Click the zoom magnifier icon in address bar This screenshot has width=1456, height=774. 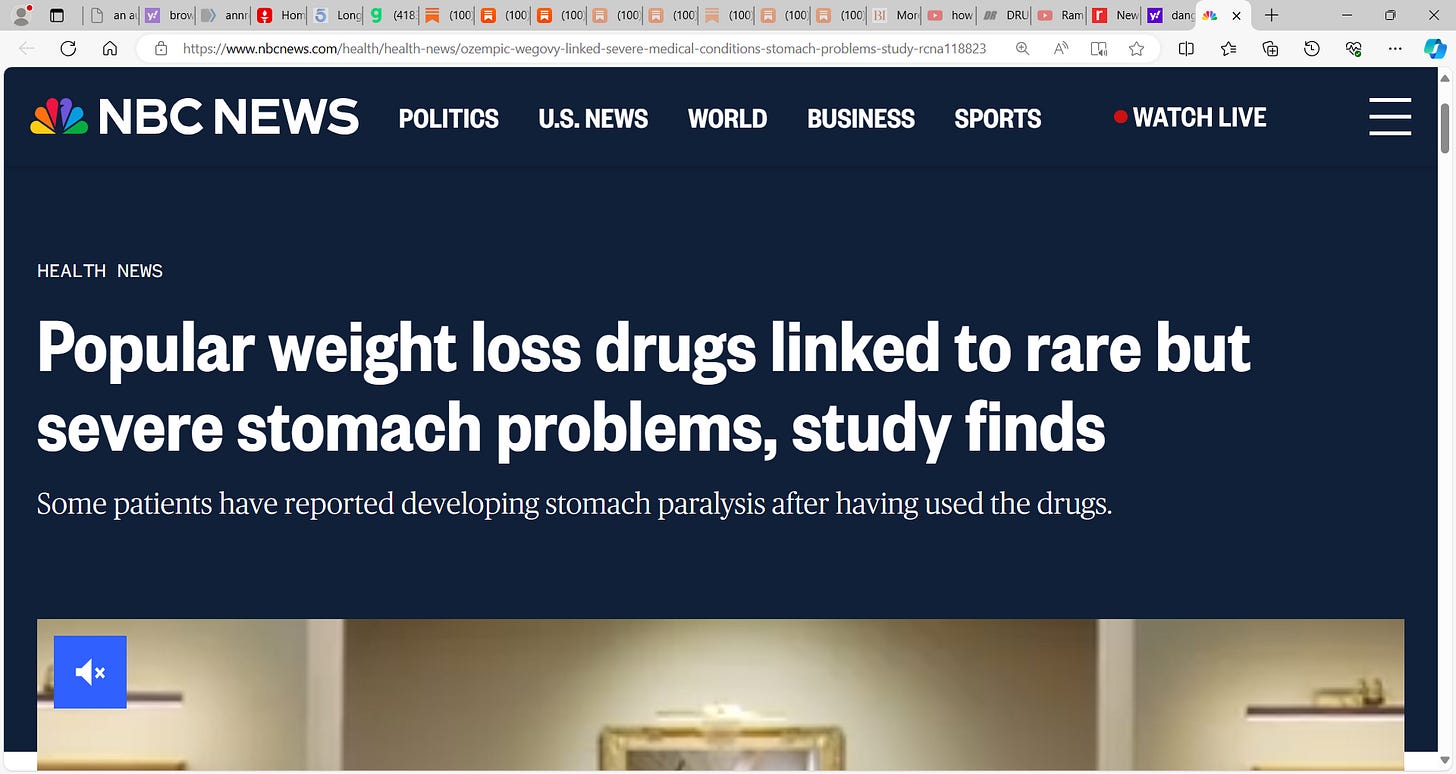point(1022,48)
